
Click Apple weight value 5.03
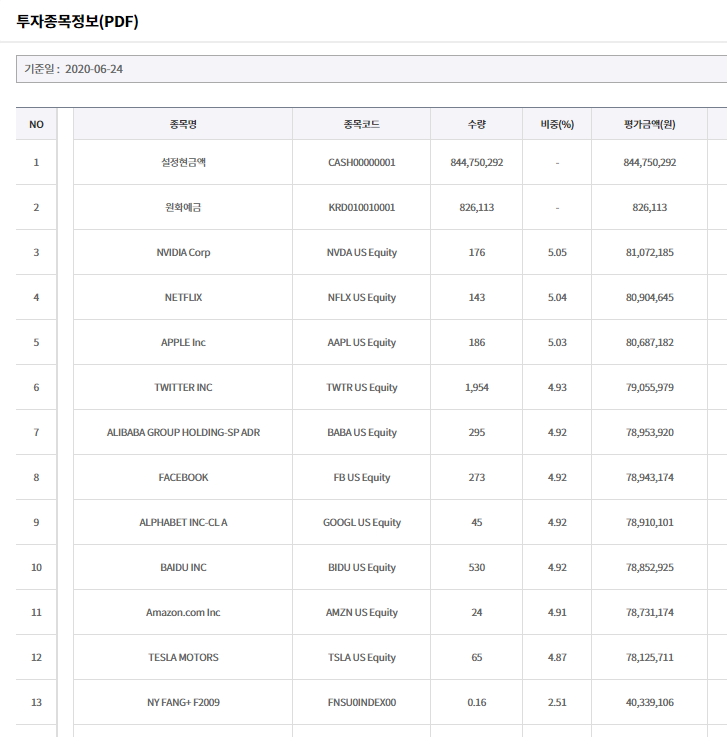click(x=557, y=342)
